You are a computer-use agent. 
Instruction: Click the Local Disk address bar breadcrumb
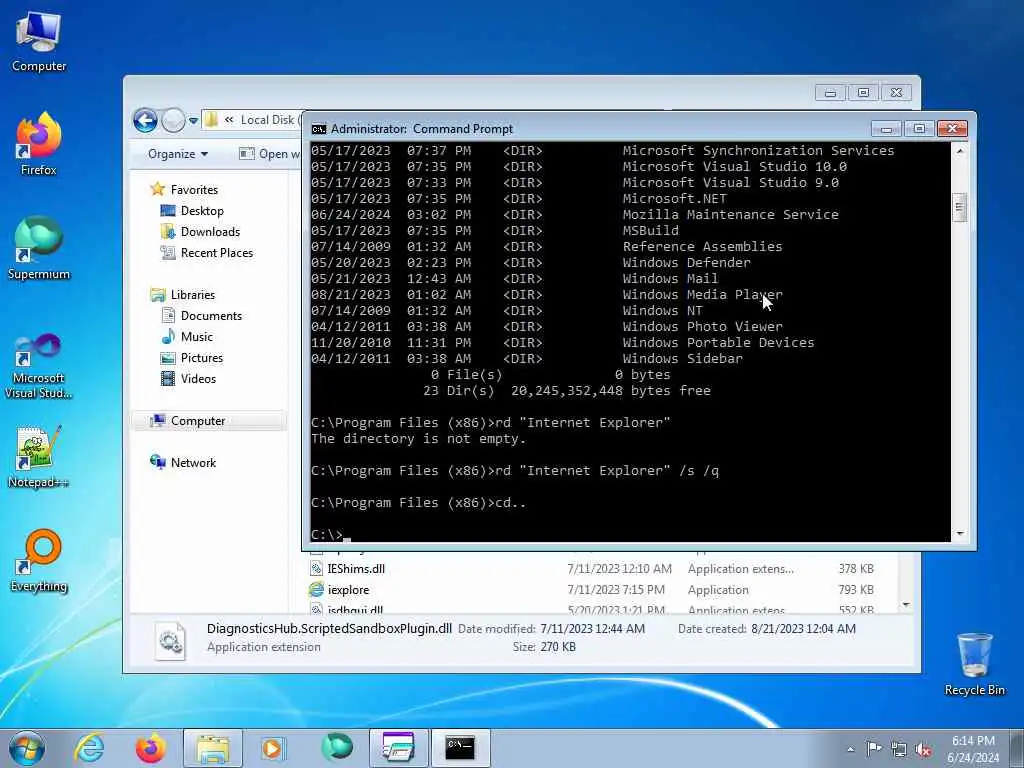coord(268,120)
